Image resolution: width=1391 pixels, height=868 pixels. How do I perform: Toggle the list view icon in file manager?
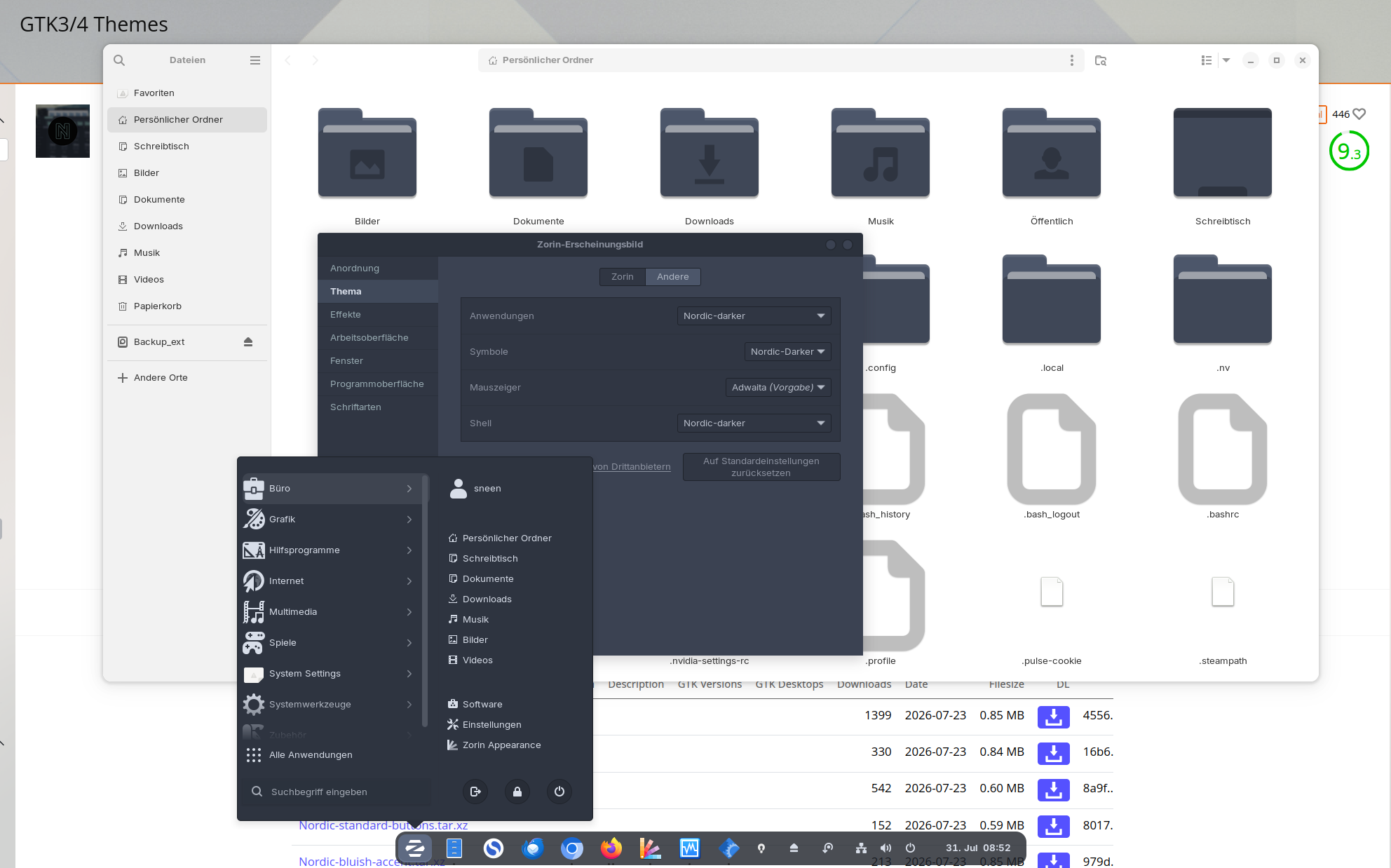click(x=1207, y=60)
